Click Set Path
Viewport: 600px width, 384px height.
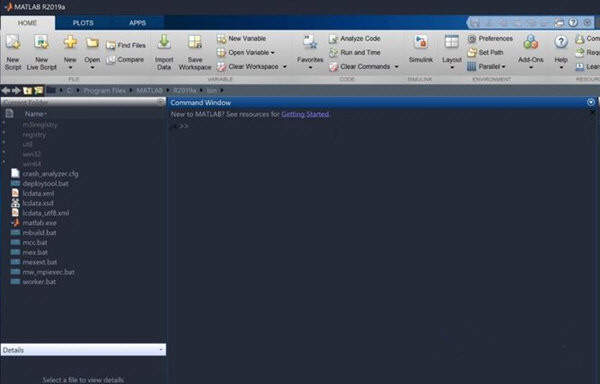pyautogui.click(x=486, y=52)
